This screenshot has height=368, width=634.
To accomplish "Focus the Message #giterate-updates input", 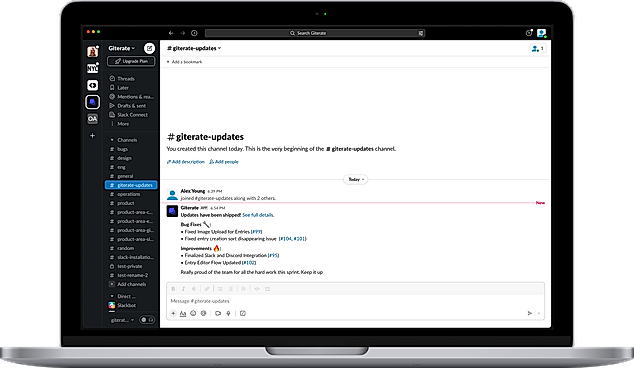I will coord(355,301).
